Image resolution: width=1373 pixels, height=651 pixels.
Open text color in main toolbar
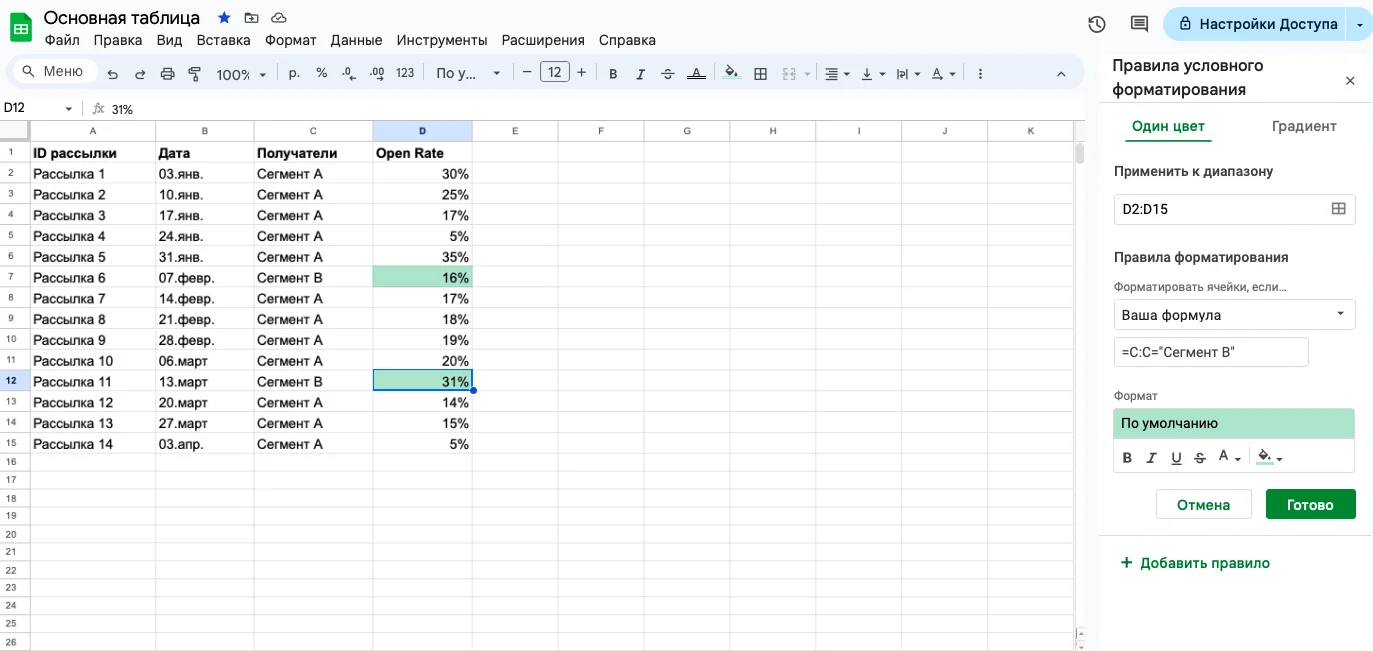pyautogui.click(x=696, y=73)
